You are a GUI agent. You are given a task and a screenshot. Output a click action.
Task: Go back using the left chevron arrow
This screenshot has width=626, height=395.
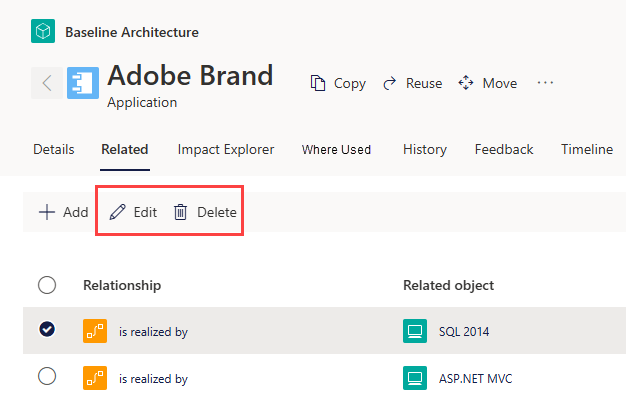47,83
